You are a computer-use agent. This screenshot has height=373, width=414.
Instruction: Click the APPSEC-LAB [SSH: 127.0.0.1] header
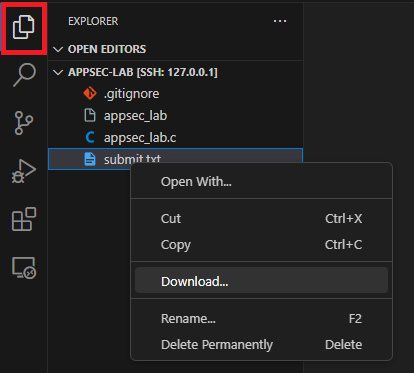pyautogui.click(x=143, y=72)
